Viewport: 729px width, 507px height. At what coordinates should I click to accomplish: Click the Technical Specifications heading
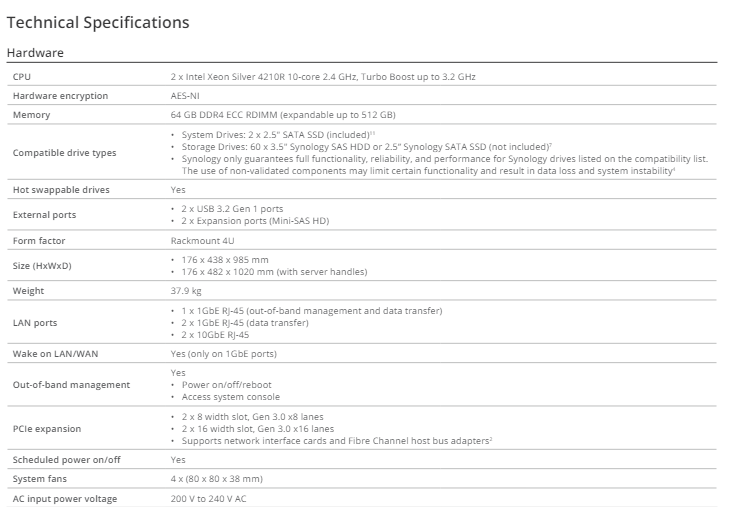98,21
